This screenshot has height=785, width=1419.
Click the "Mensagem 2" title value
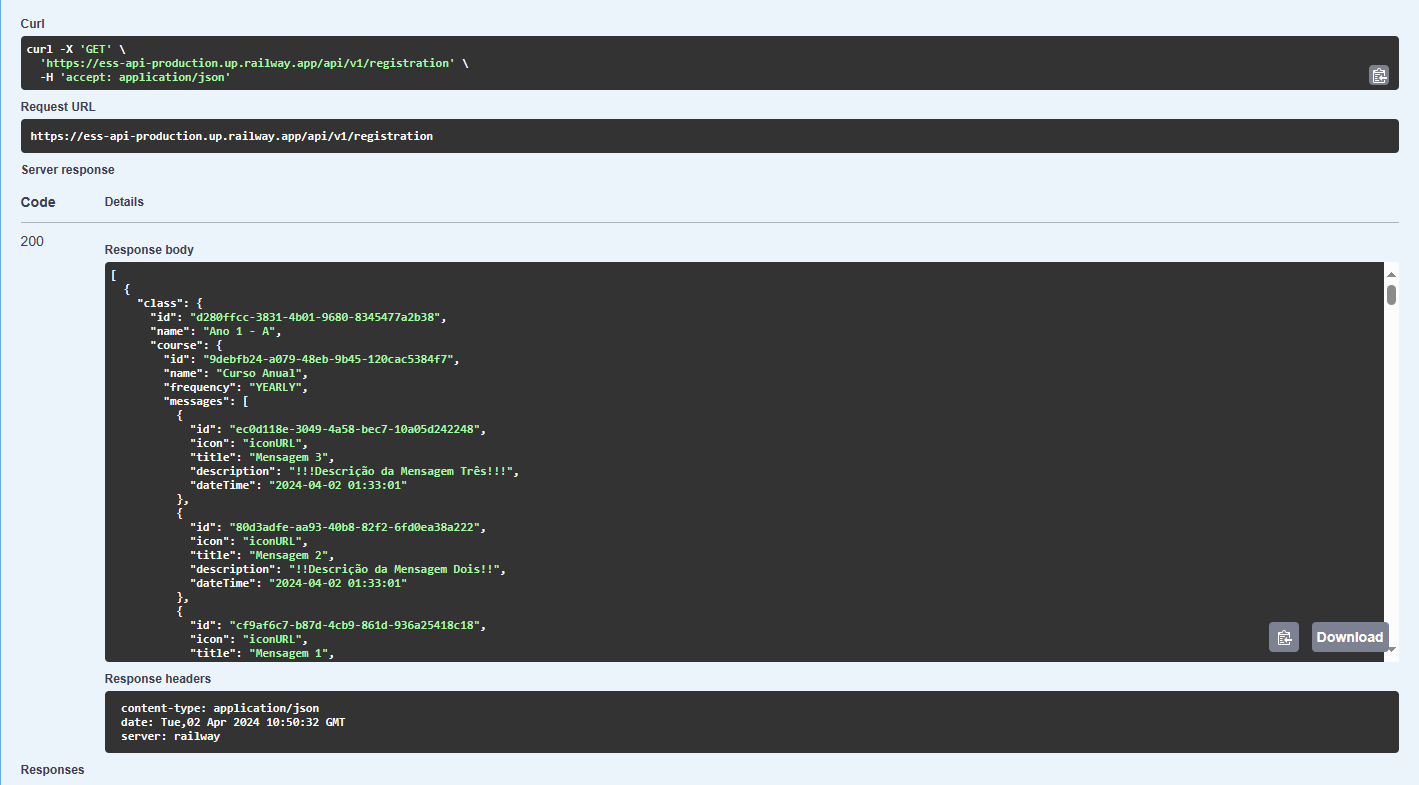[289, 555]
